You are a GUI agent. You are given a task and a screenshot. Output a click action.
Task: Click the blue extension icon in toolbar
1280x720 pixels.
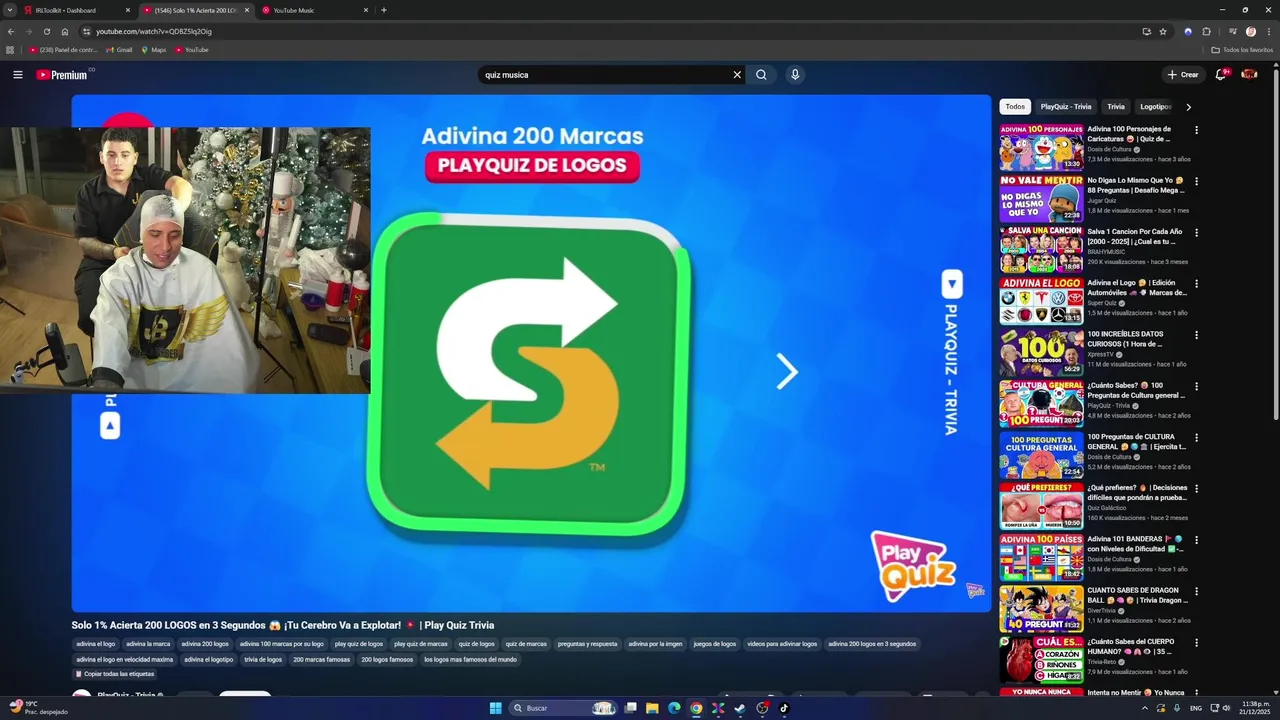1188,31
